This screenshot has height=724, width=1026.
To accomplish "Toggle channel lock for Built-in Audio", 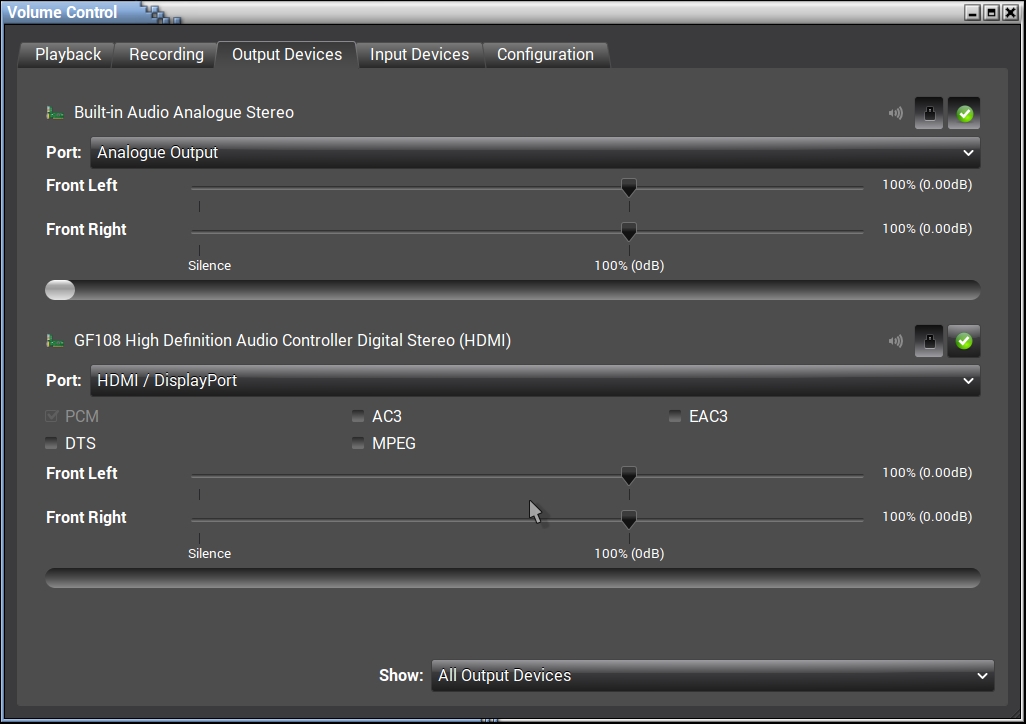I will coord(929,113).
